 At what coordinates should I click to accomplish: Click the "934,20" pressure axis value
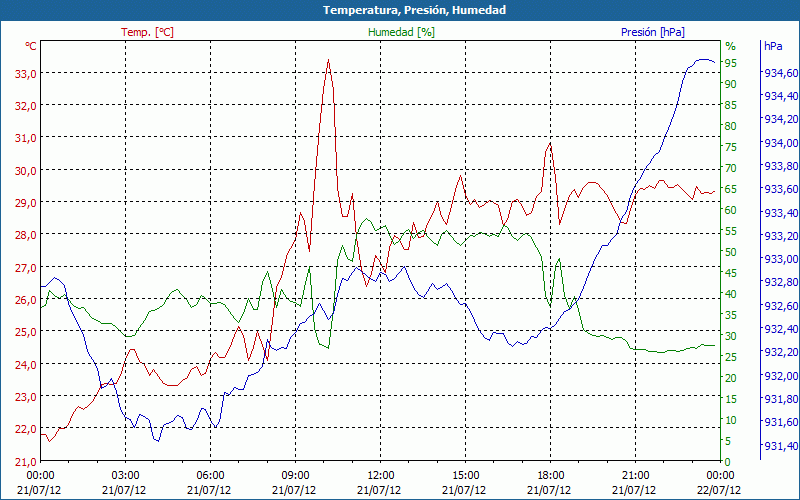click(x=781, y=119)
